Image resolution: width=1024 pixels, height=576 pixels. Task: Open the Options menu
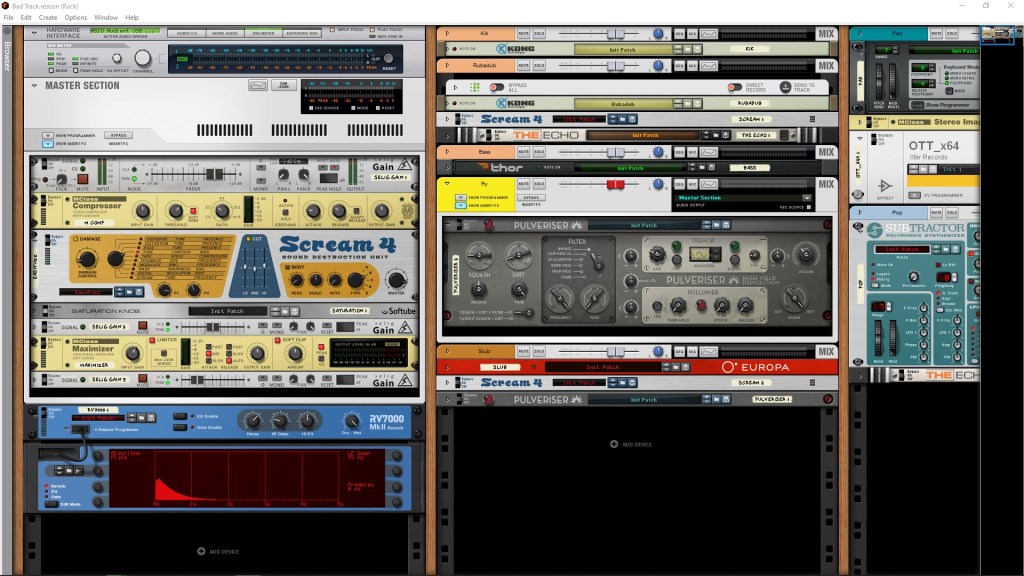(76, 18)
